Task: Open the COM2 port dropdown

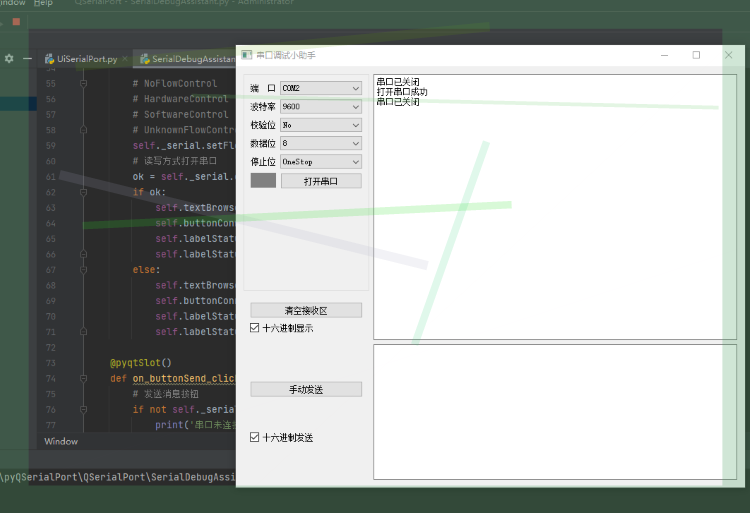Action: (320, 88)
